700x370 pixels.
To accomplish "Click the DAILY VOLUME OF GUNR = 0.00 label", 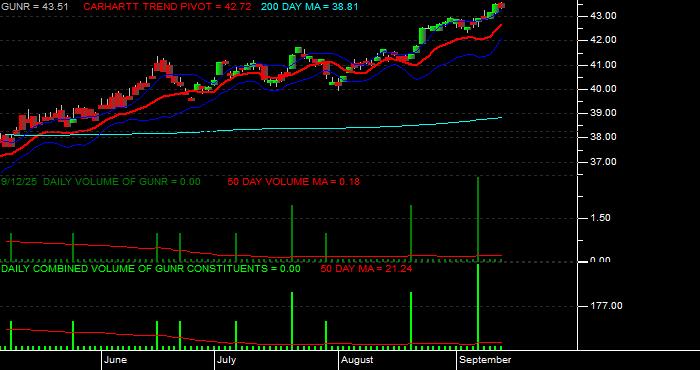I will coord(122,182).
